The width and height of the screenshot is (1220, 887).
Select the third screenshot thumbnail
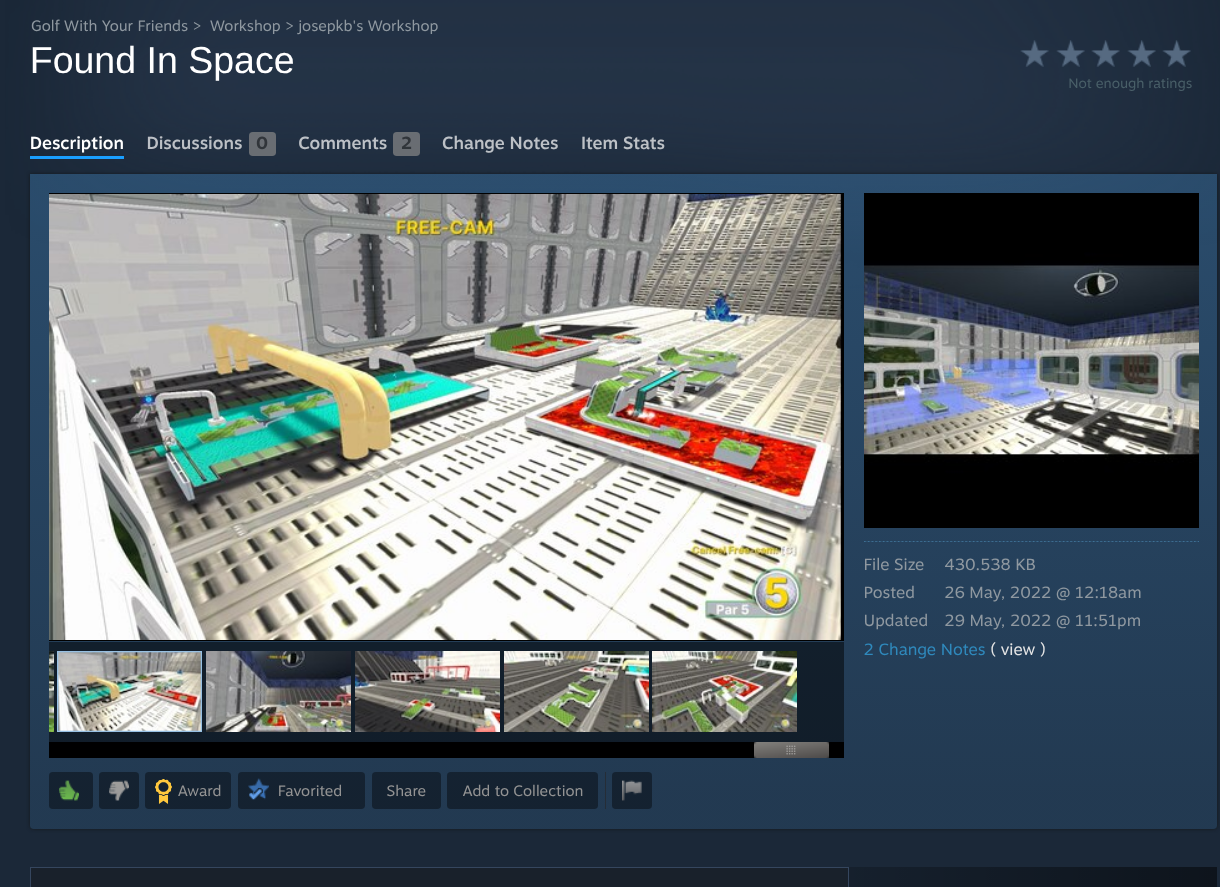point(427,692)
